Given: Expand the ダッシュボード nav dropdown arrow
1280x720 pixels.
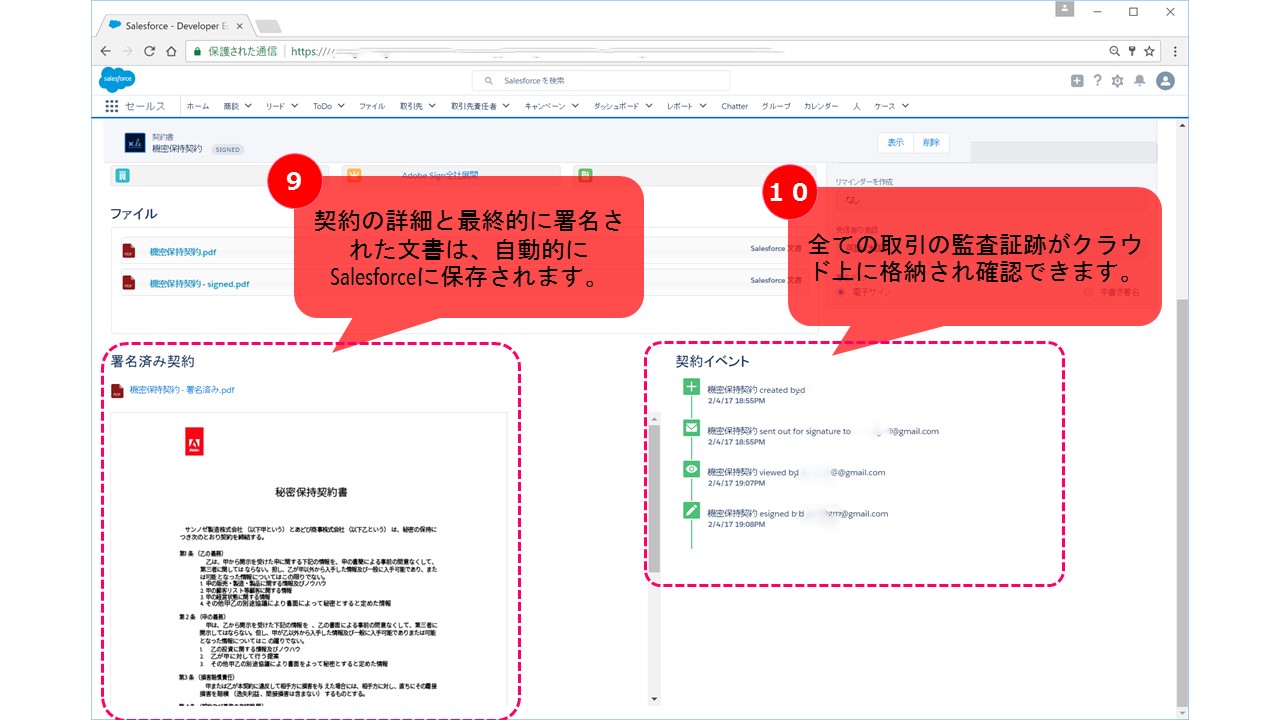Looking at the screenshot, I should point(648,106).
